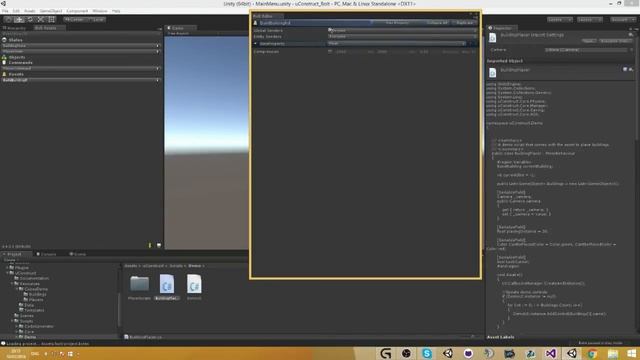Viewport: 640px width, 360px height.
Task: Click the Events bell icon
Action: [x=4, y=74]
